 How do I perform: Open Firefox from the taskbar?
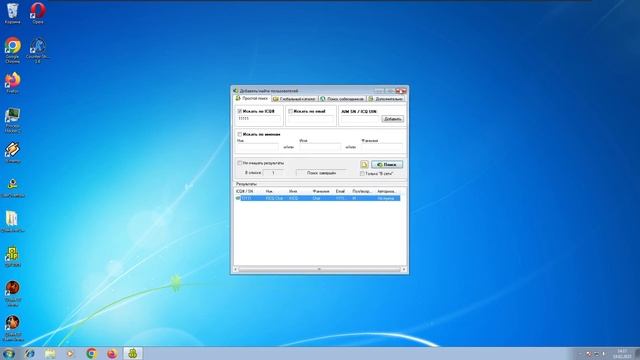point(112,353)
